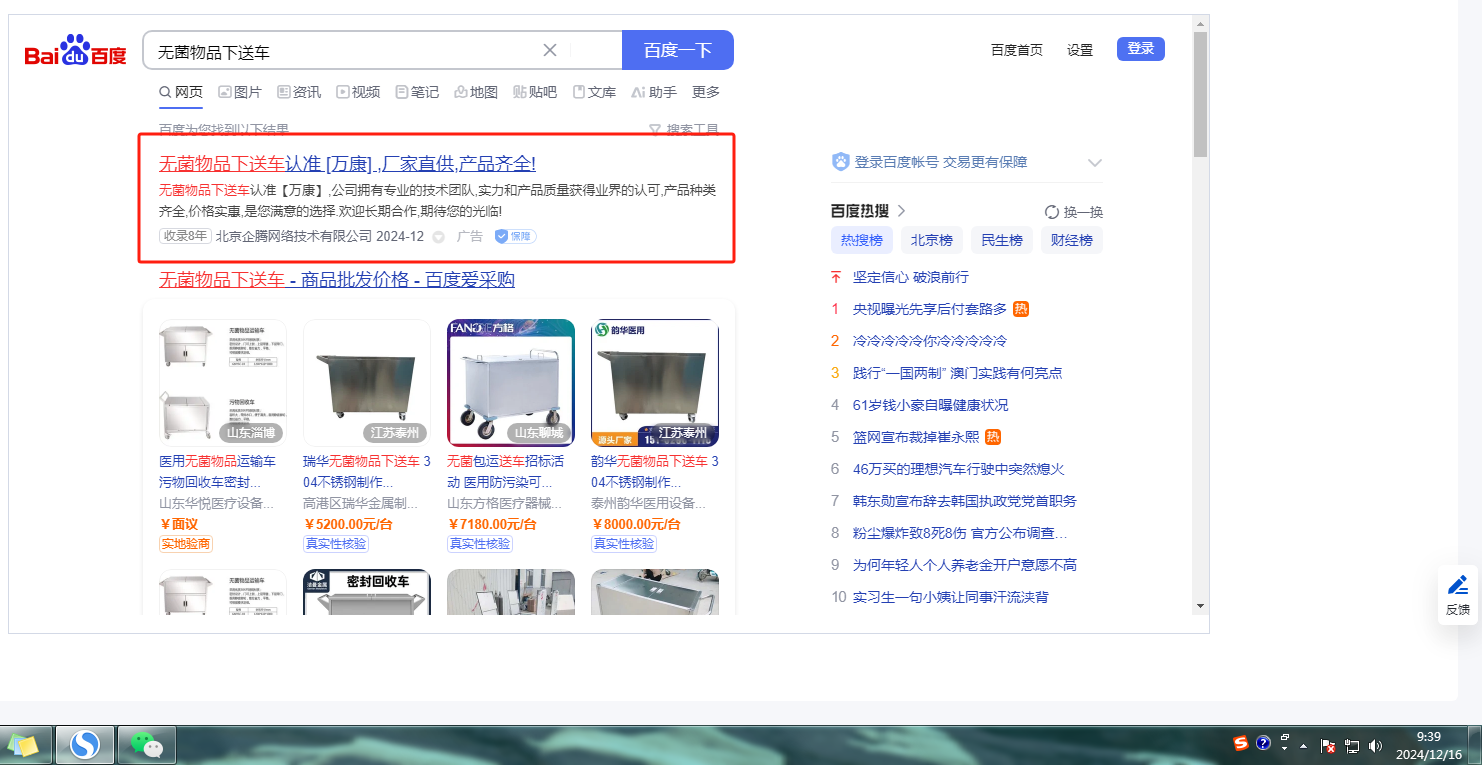
Task: Open the 保障 shield badge on the ad result
Action: [x=516, y=236]
